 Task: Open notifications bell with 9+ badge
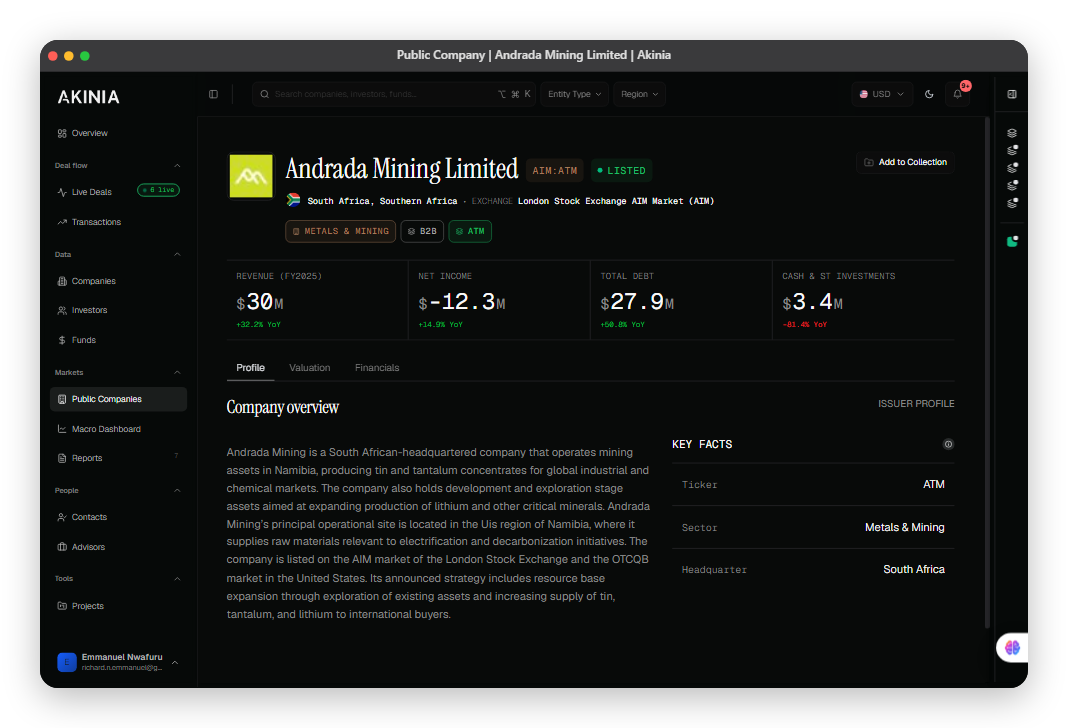(x=958, y=94)
